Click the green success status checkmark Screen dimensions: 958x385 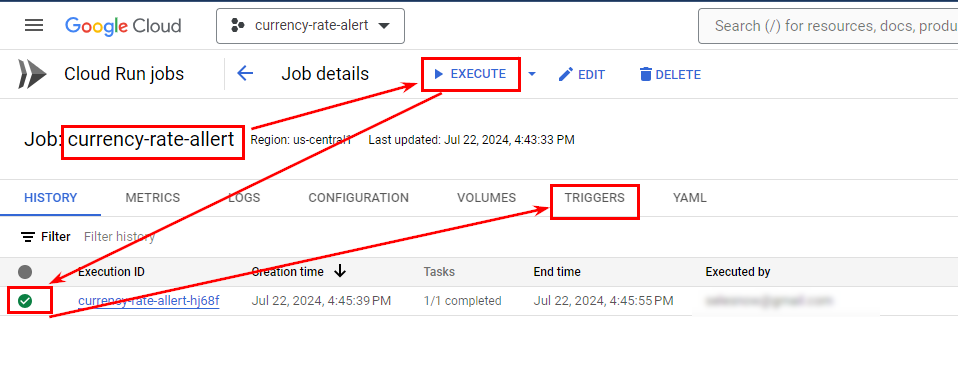[x=25, y=301]
